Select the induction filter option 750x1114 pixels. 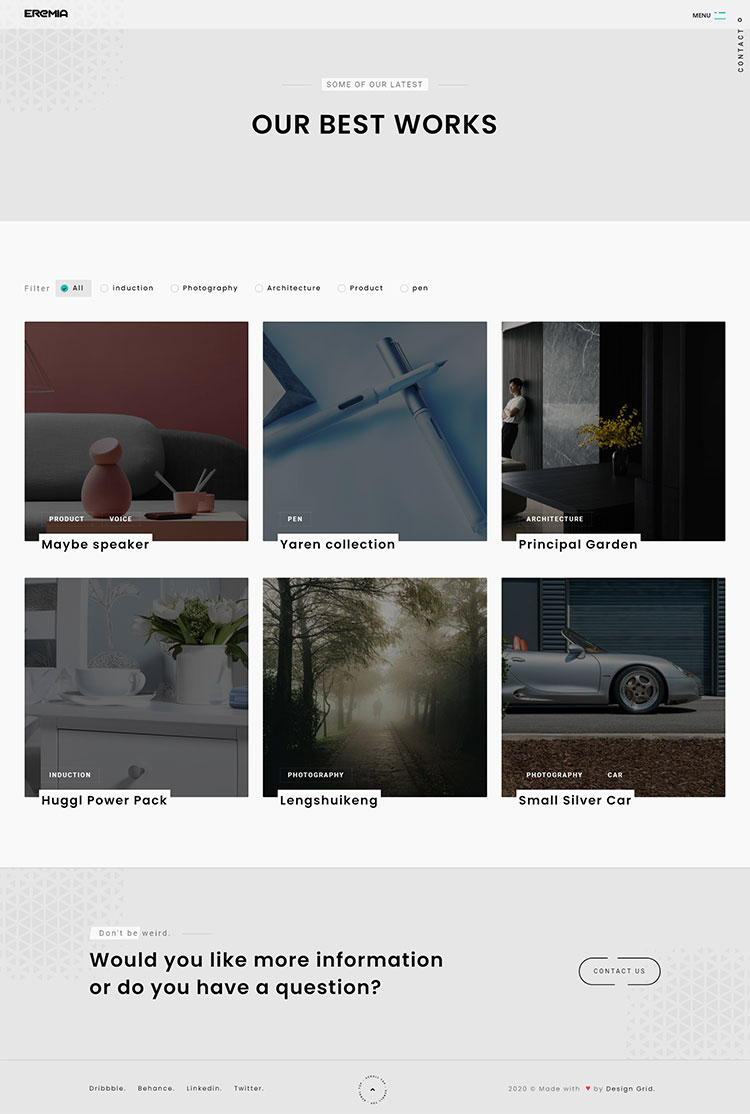coord(105,288)
